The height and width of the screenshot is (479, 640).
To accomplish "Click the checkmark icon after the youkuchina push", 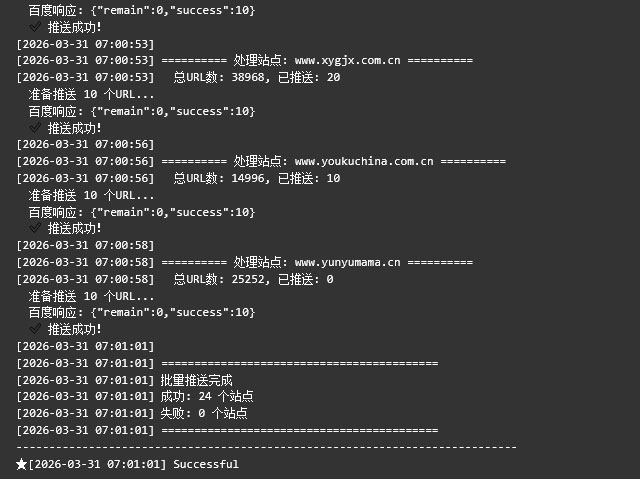I will [36, 228].
